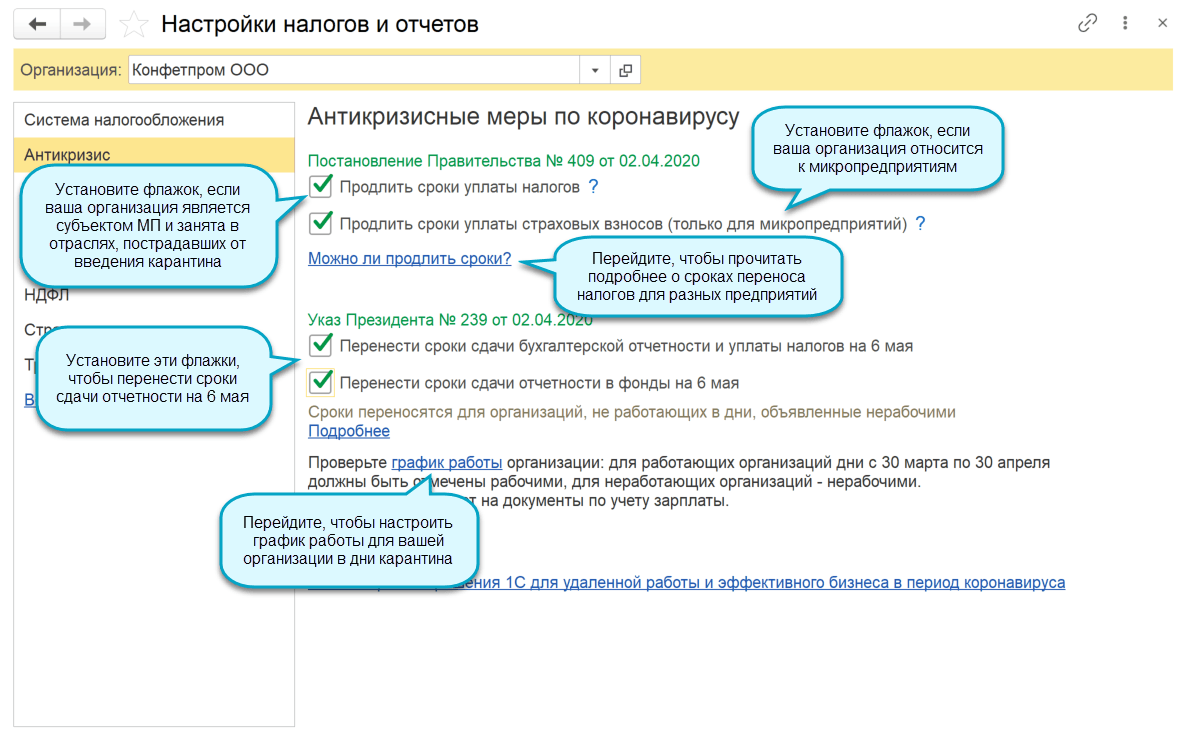Select the НДФЛ section
Viewport: 1186px width, 742px height.
point(47,295)
